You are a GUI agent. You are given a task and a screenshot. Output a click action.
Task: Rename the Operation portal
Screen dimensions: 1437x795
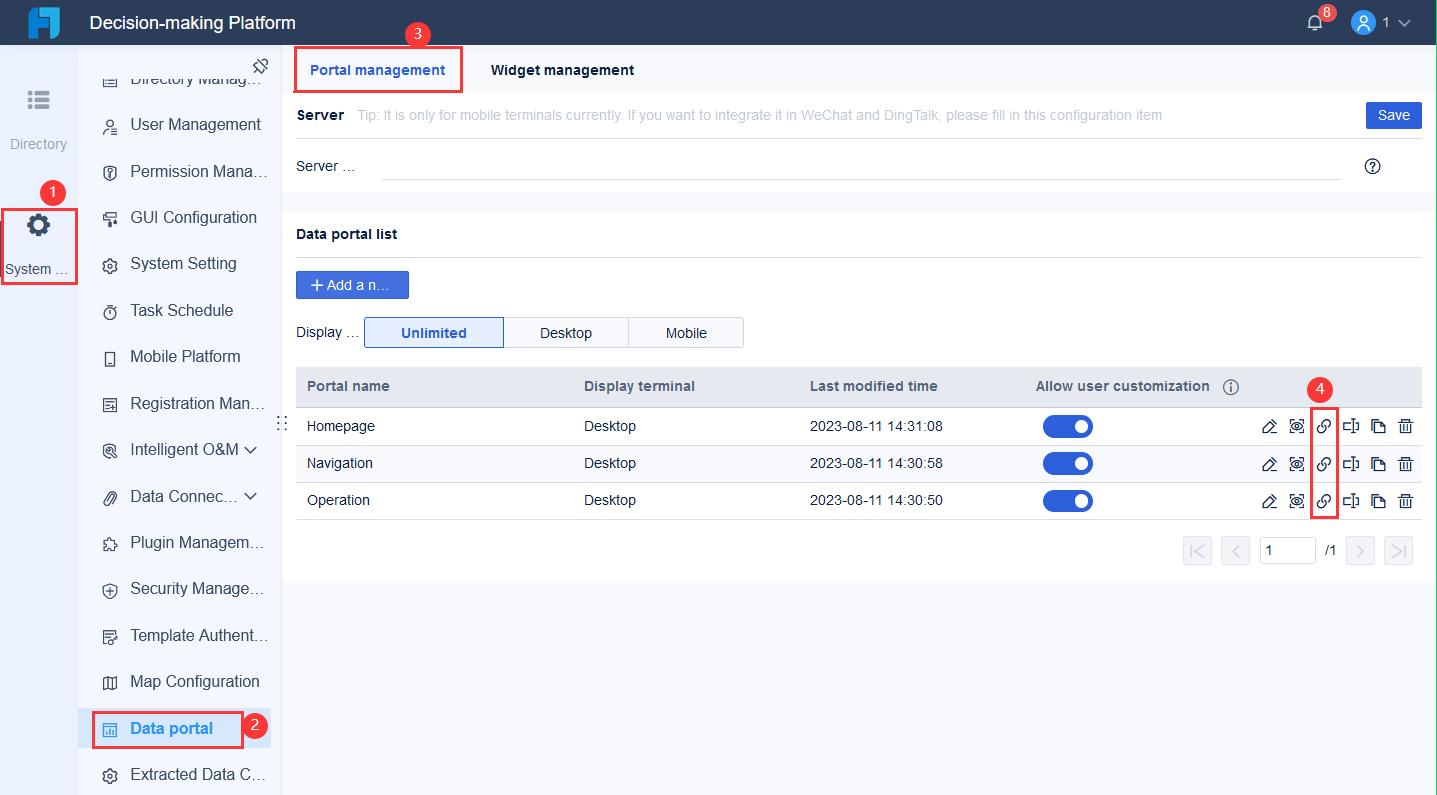1351,501
